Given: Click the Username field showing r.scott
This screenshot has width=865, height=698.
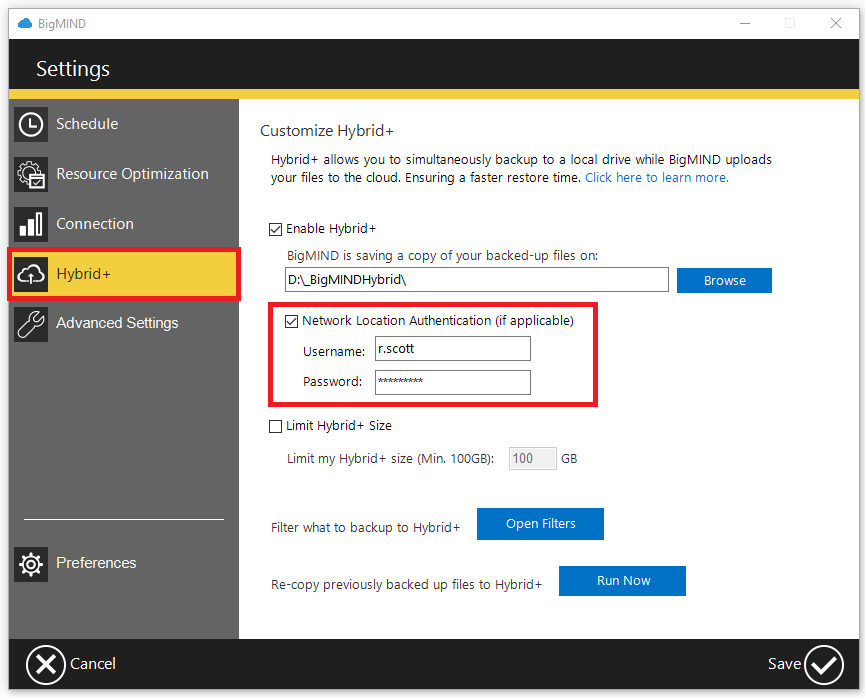Looking at the screenshot, I should tap(452, 348).
